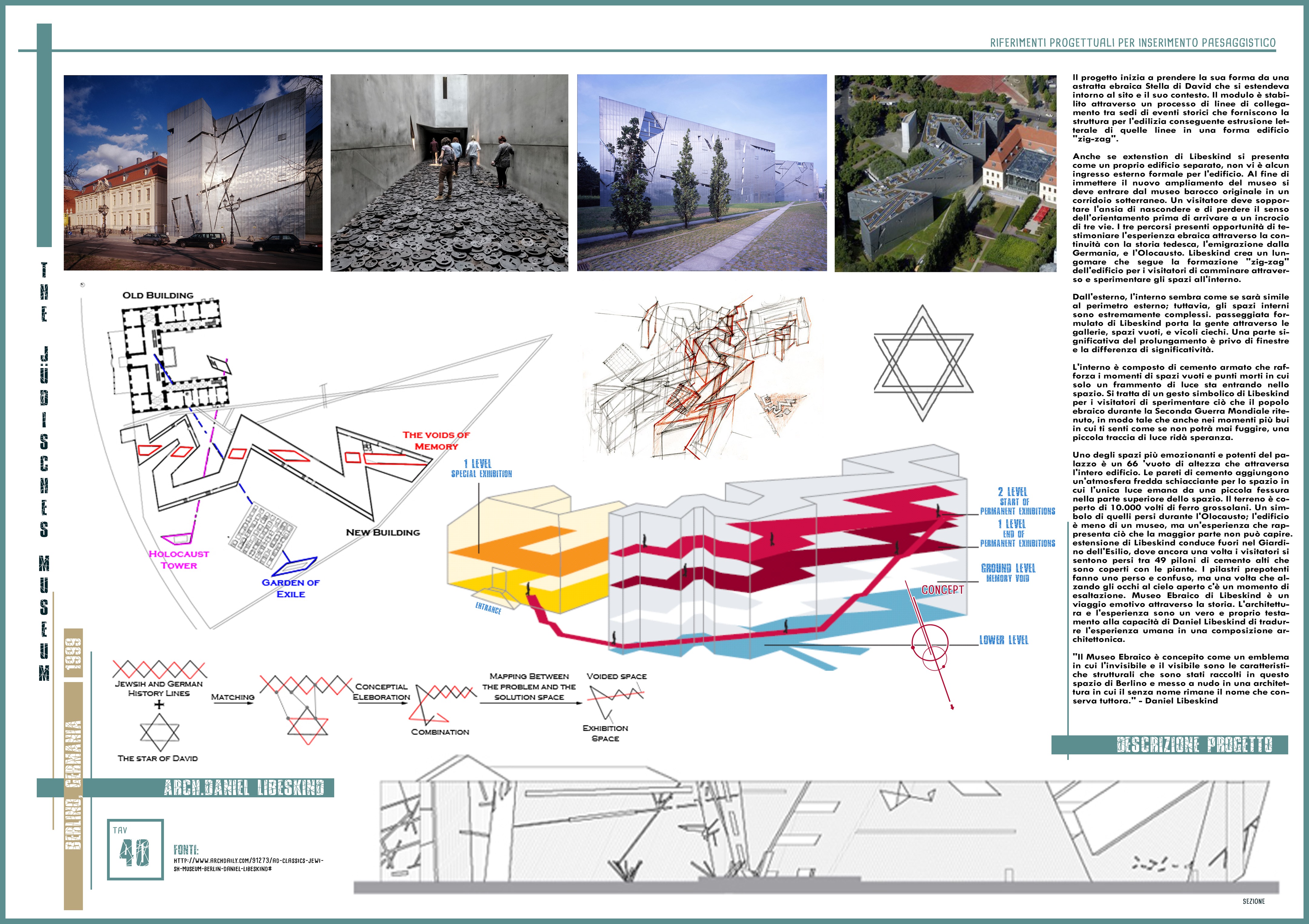
Task: Click the Arch. Daniel Libeskind banner
Action: coord(243,787)
